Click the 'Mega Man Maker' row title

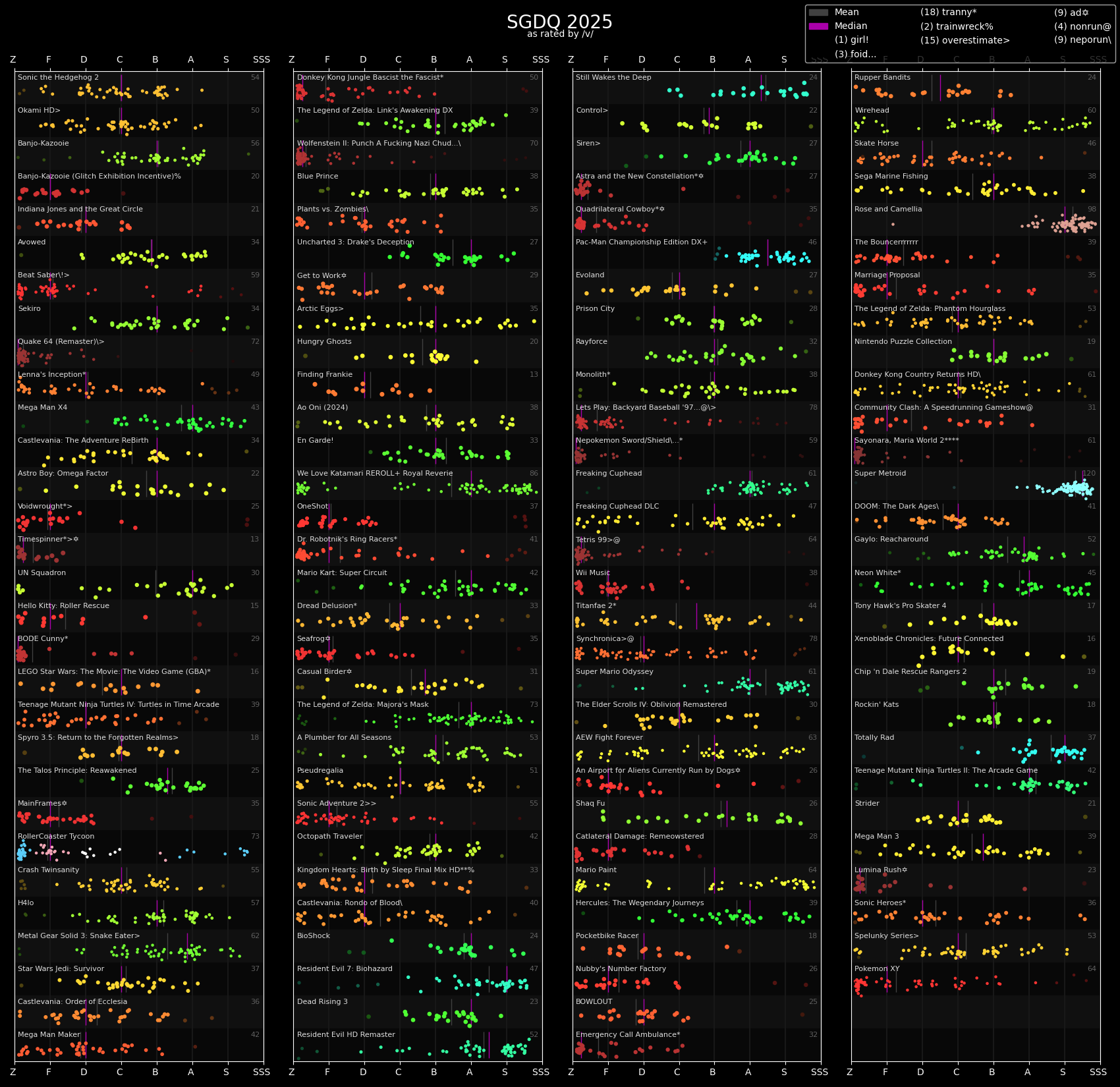(x=49, y=1035)
